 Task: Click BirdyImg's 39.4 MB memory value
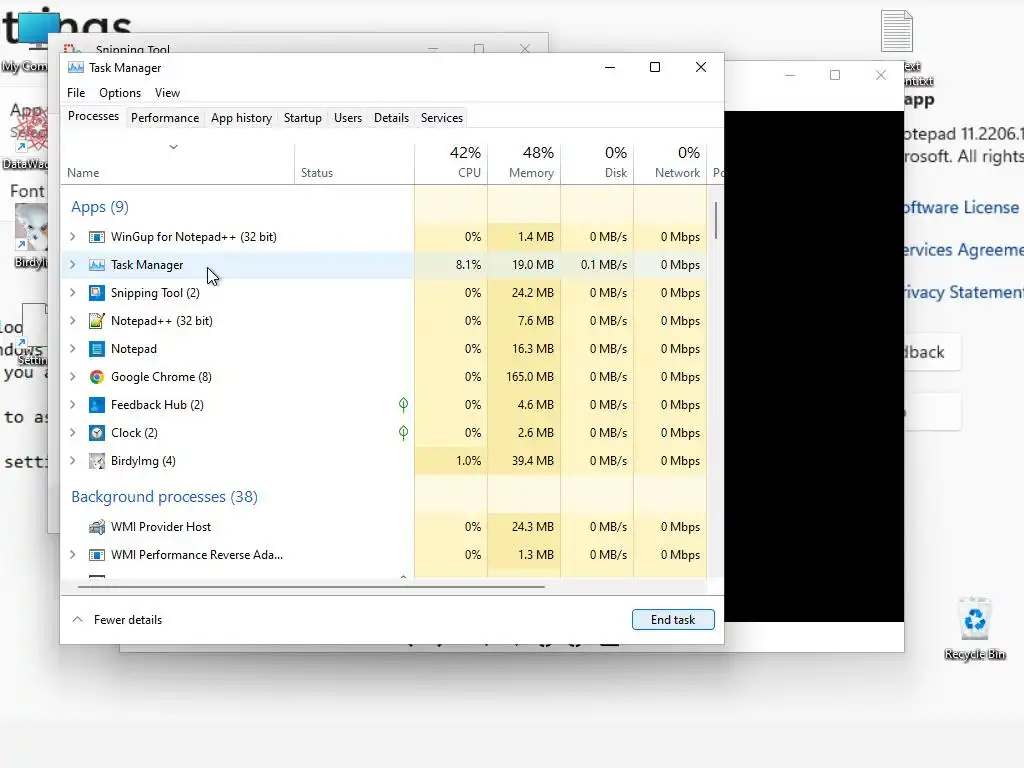tap(533, 461)
